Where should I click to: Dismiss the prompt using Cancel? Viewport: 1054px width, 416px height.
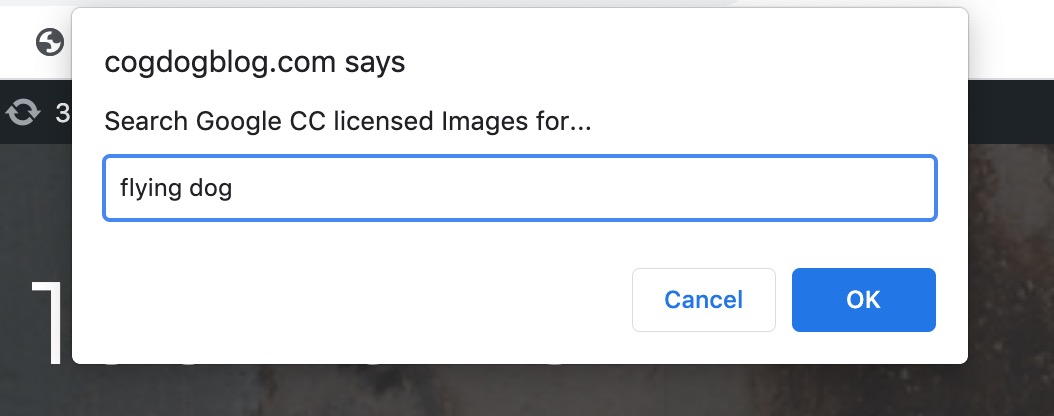(704, 300)
